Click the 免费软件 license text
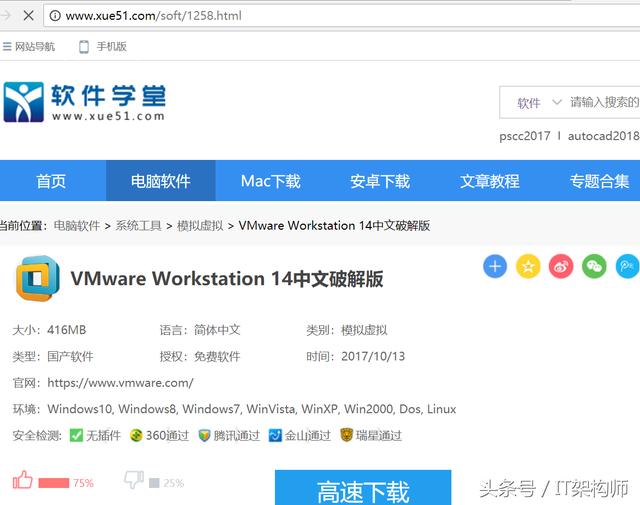Image resolution: width=640 pixels, height=505 pixels. [x=217, y=356]
